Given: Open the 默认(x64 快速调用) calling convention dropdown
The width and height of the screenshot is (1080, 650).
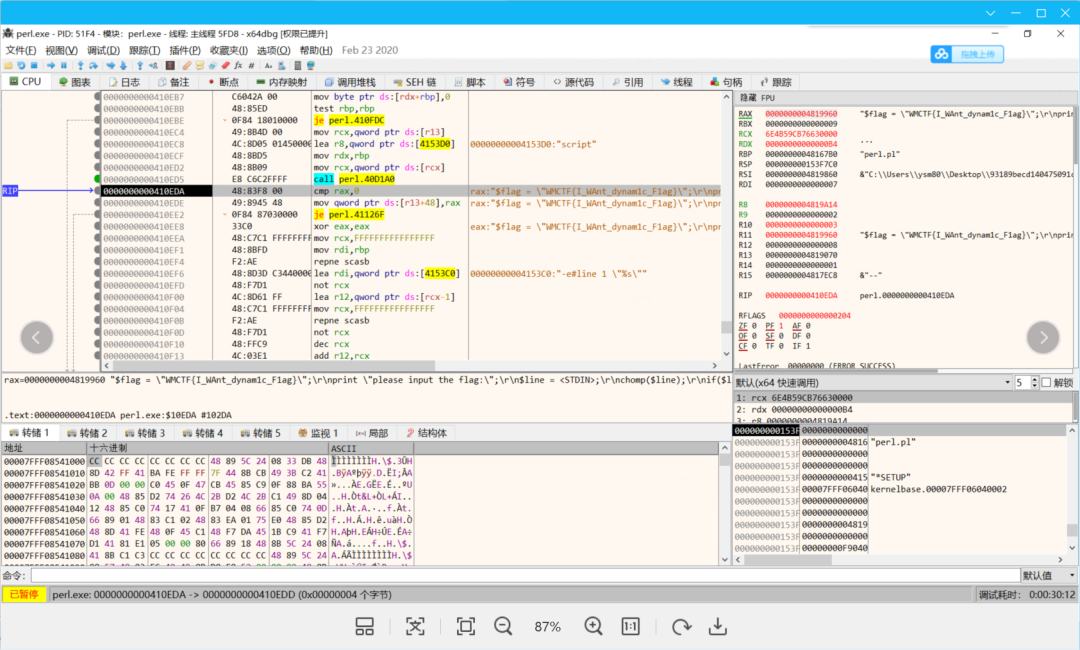Looking at the screenshot, I should tap(870, 383).
